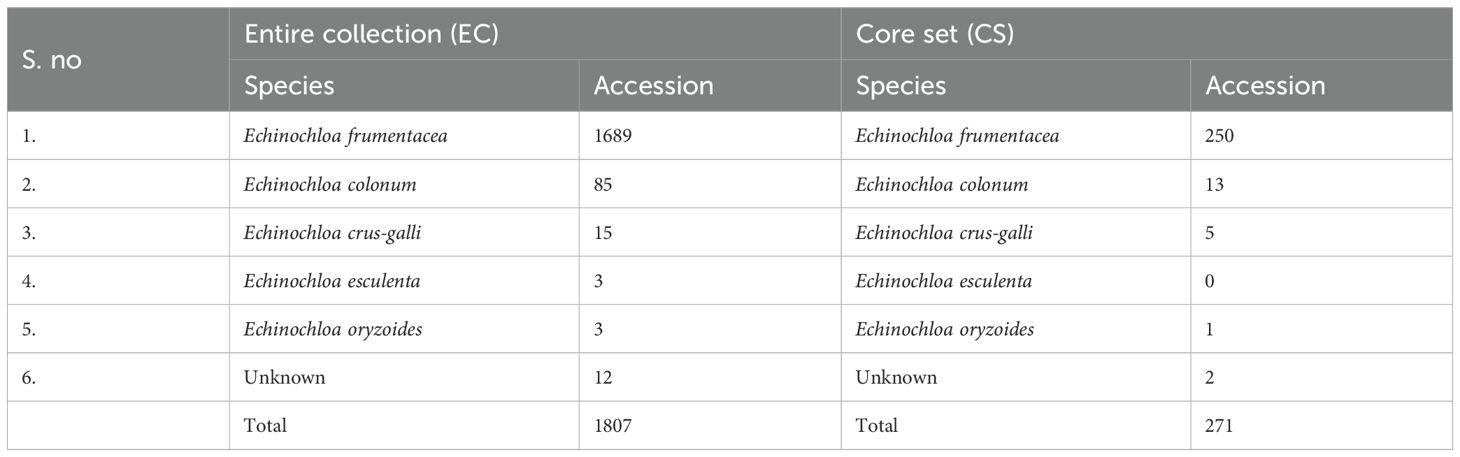This screenshot has width=1460, height=457.
Task: Click Echinochloa colonum in Core set column
Action: [x=941, y=185]
